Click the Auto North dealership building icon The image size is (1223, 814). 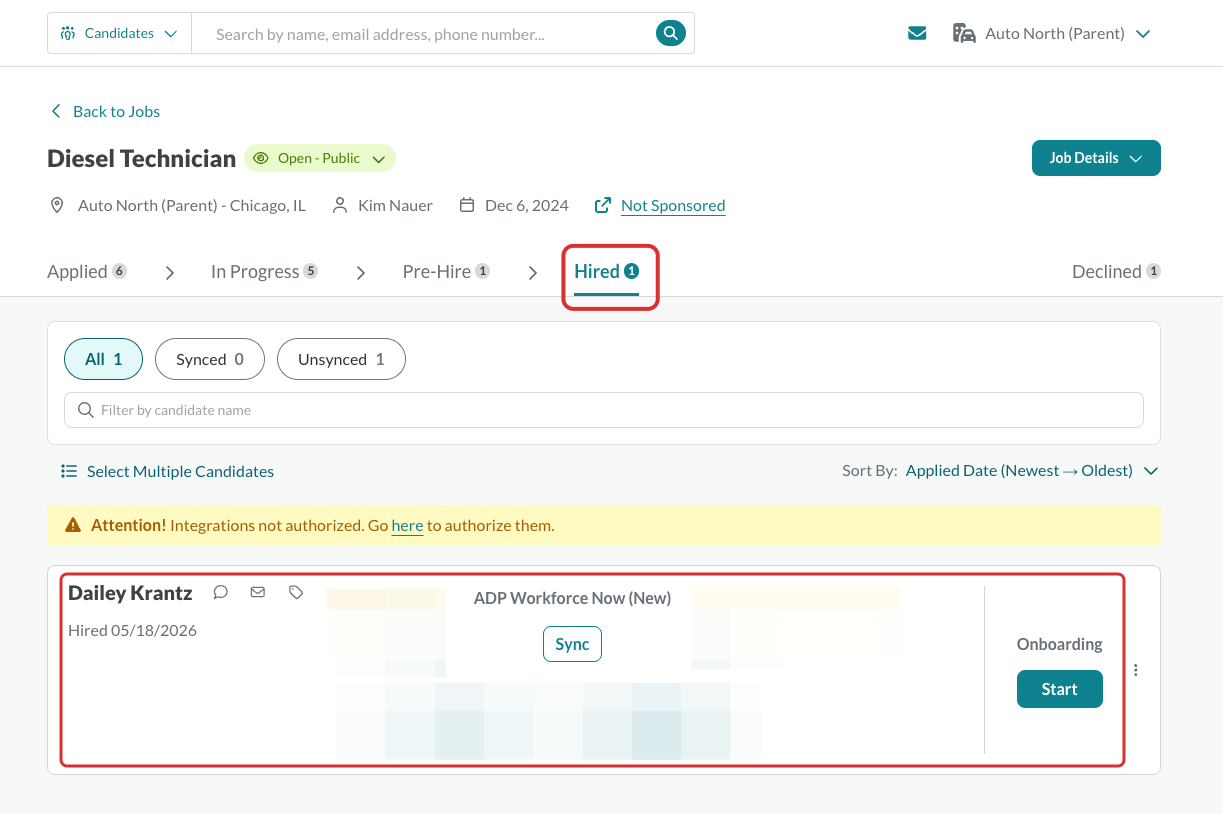point(964,33)
